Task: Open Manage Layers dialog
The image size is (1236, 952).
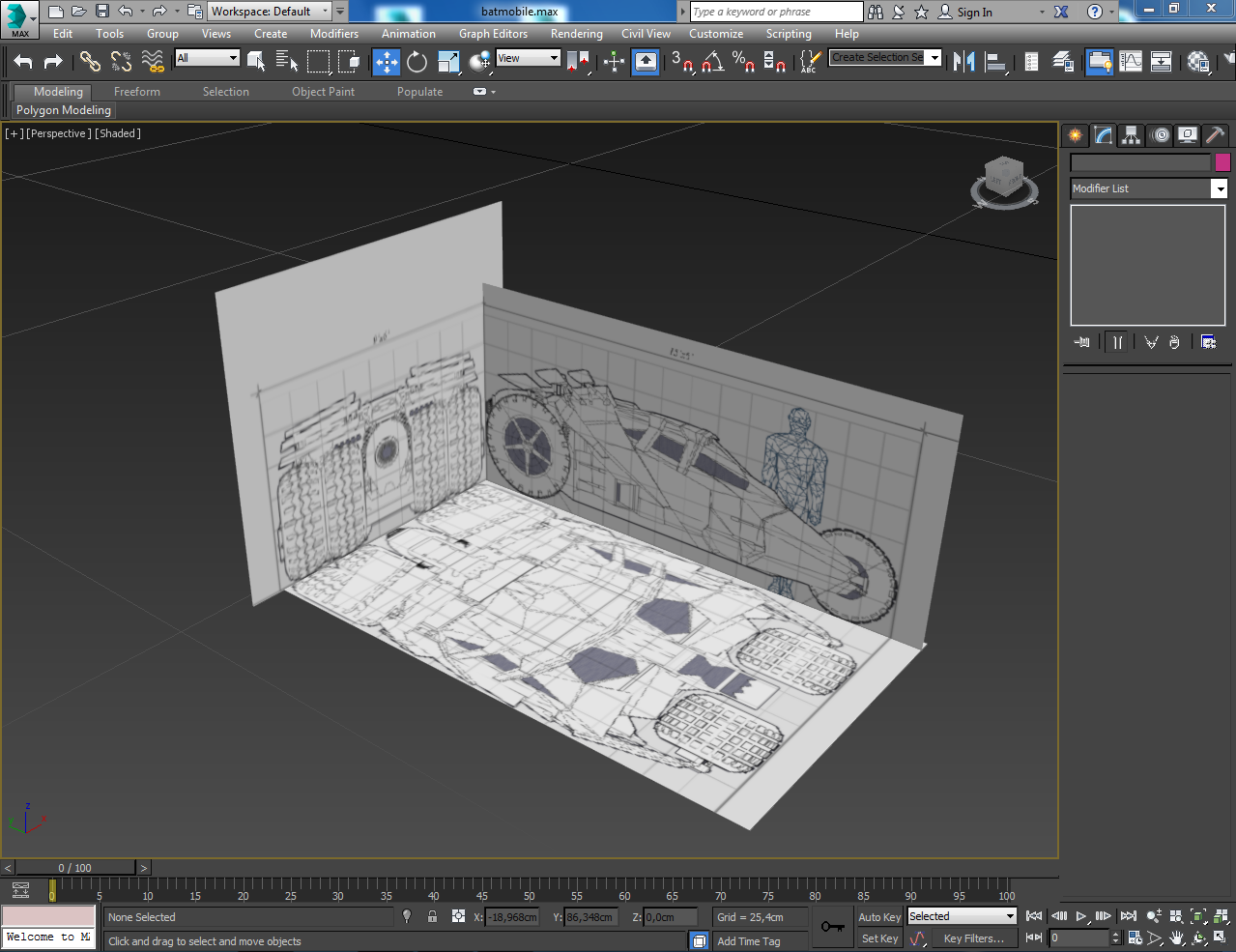Action: point(1063,62)
